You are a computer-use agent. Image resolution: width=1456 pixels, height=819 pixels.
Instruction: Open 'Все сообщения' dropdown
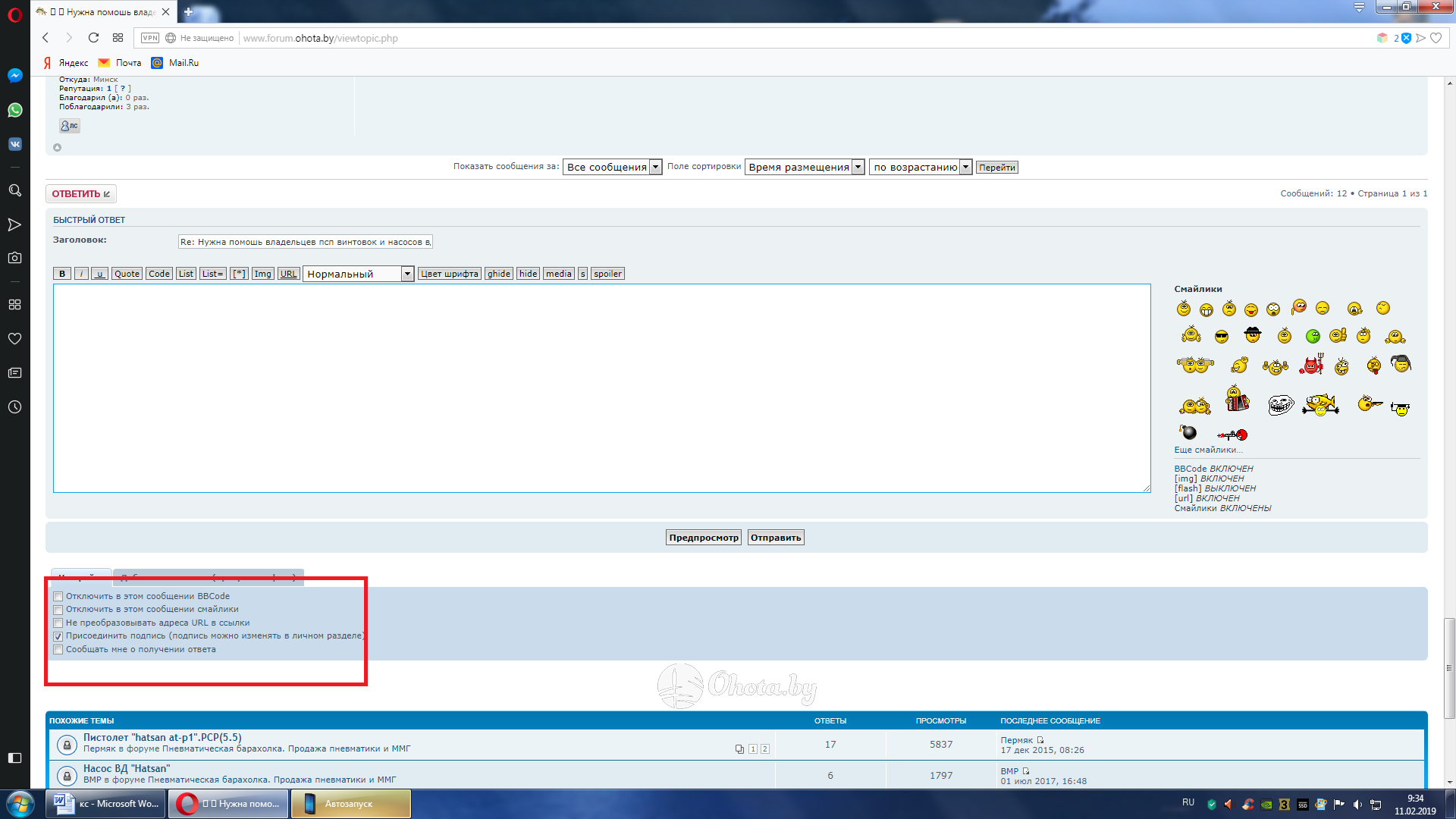coord(612,167)
